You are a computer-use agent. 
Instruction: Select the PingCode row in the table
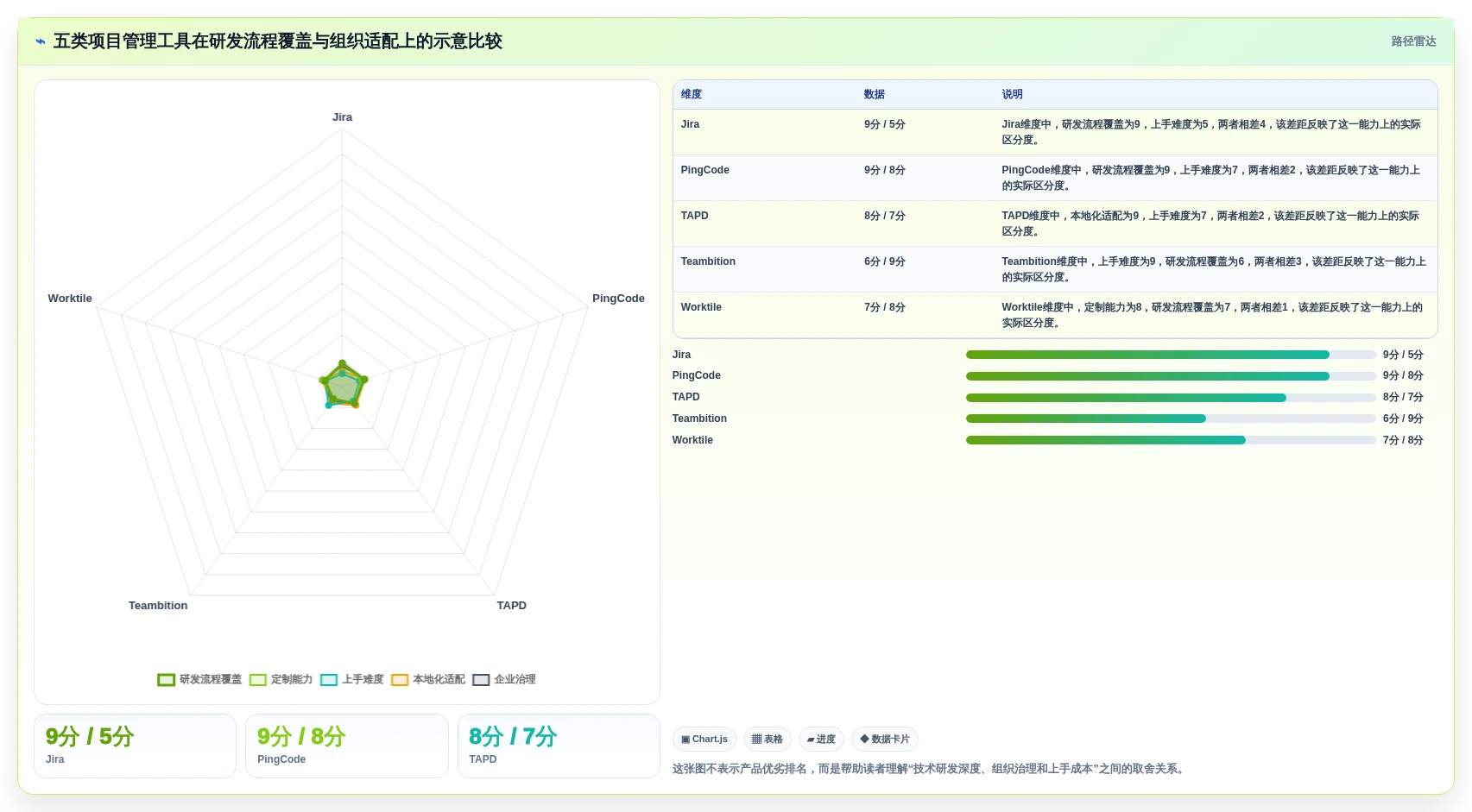1055,178
